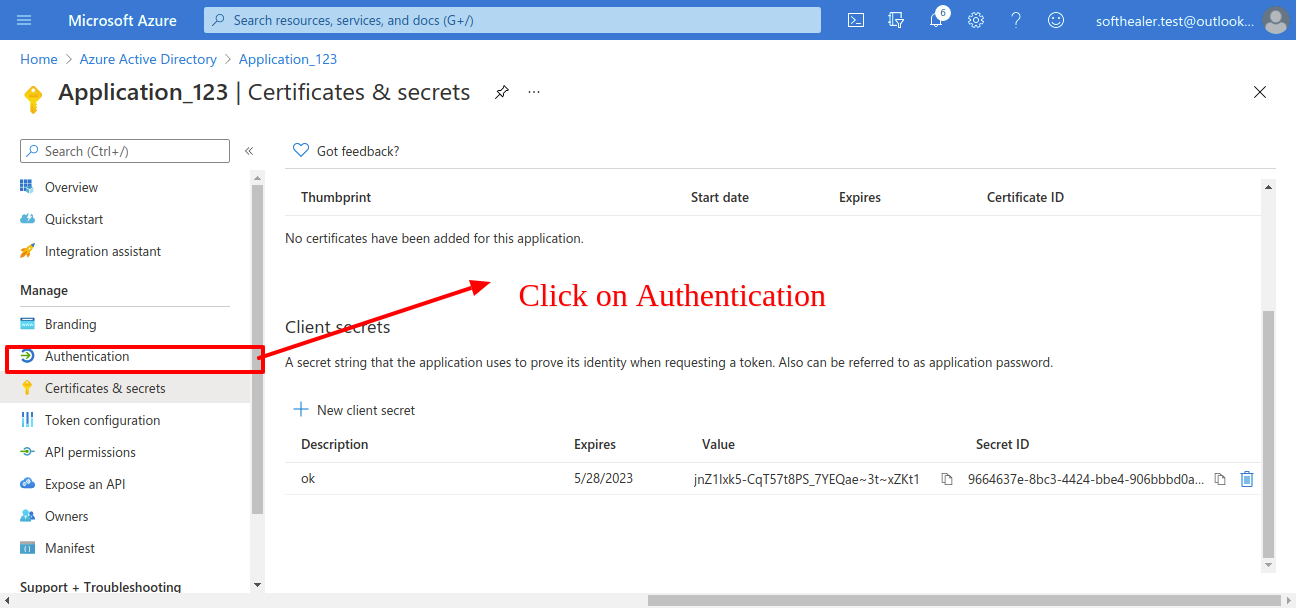The width and height of the screenshot is (1296, 608).
Task: Focus the top search resources field
Action: click(x=512, y=20)
